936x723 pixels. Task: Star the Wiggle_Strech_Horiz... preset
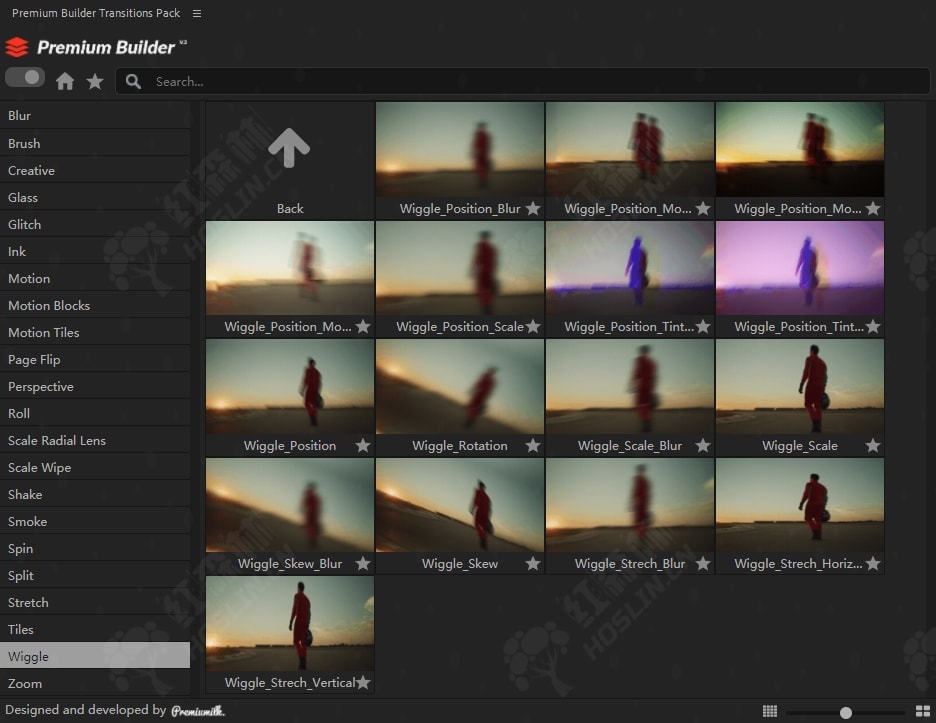873,564
